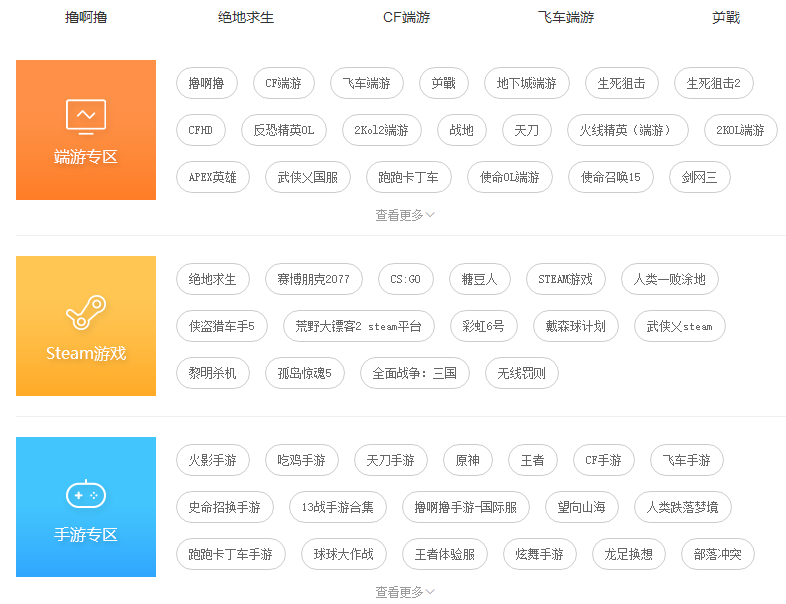
Task: Choose the 飞车端游 tag pill
Action: tap(367, 83)
